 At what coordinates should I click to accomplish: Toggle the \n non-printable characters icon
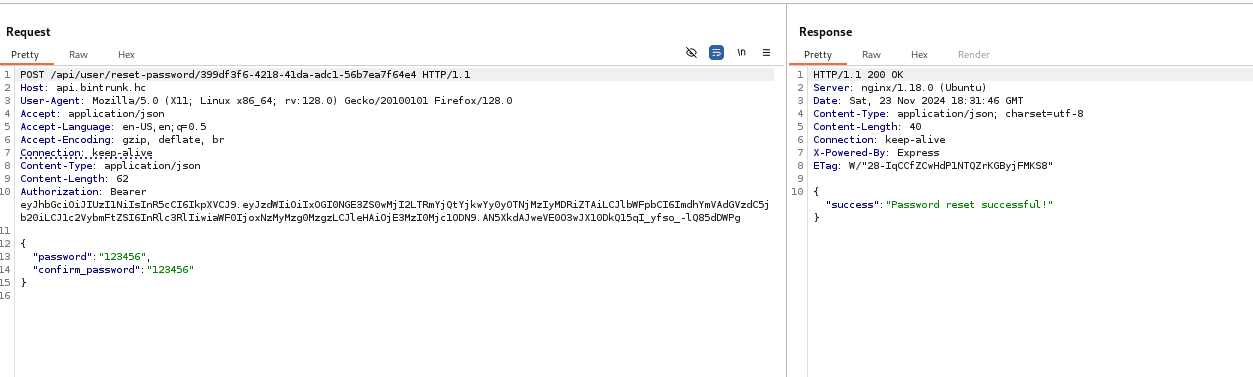tap(742, 52)
